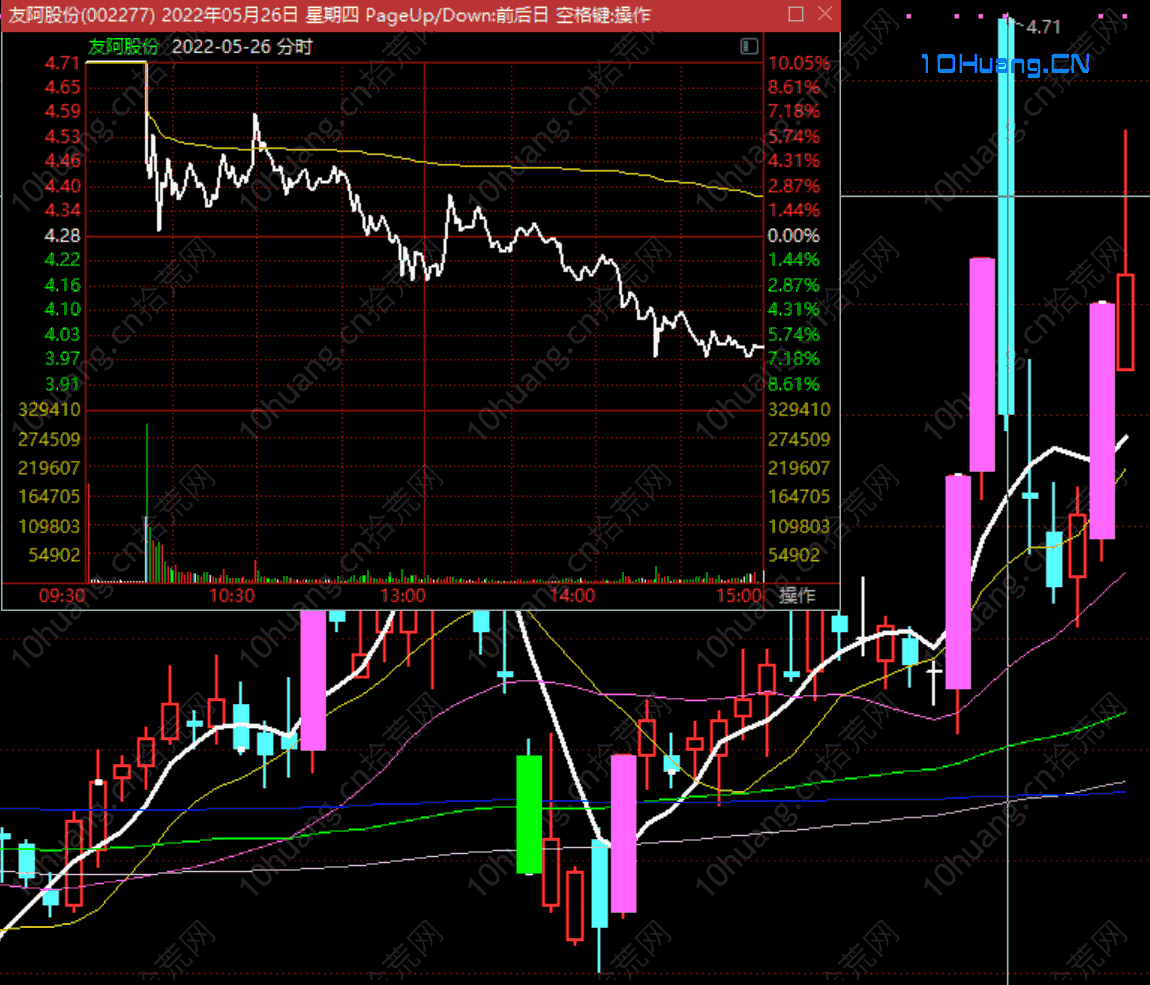The height and width of the screenshot is (985, 1150).
Task: Click 54902 on the right volume axis
Action: (x=794, y=555)
